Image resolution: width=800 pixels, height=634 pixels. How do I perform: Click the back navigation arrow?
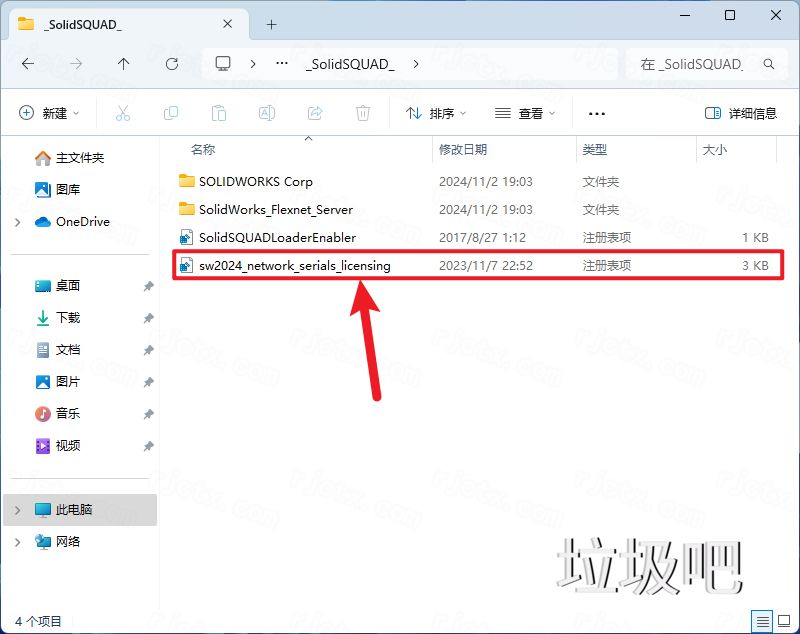(28, 63)
